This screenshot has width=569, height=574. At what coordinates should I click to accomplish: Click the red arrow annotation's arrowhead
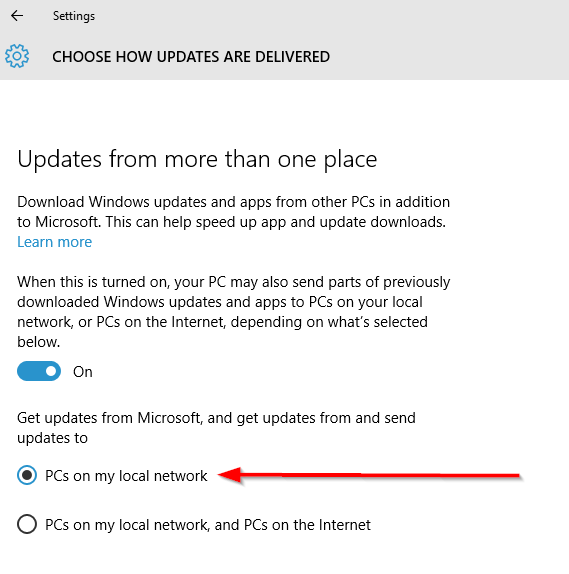click(x=230, y=475)
